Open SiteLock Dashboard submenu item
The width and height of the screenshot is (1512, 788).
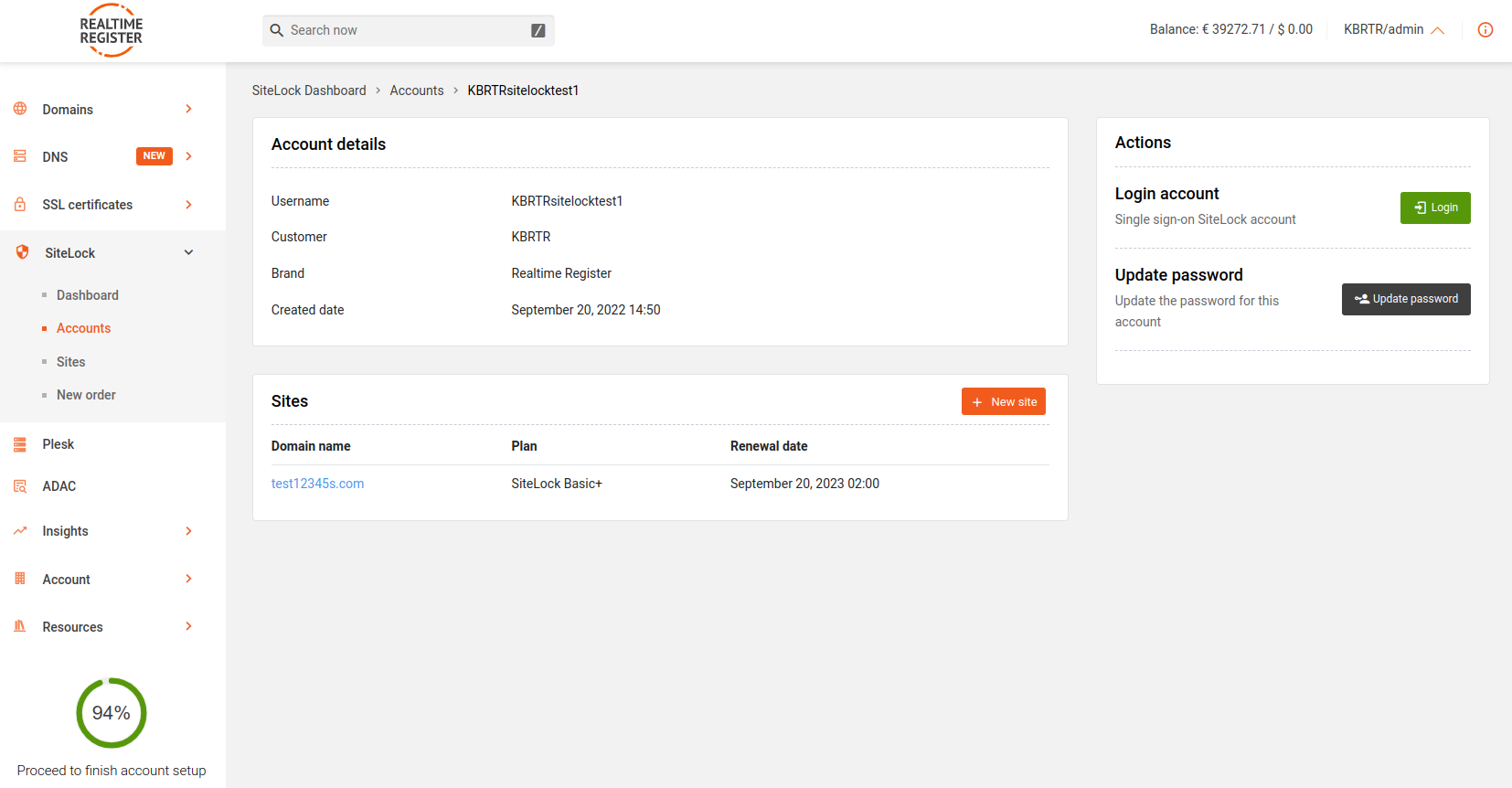88,295
